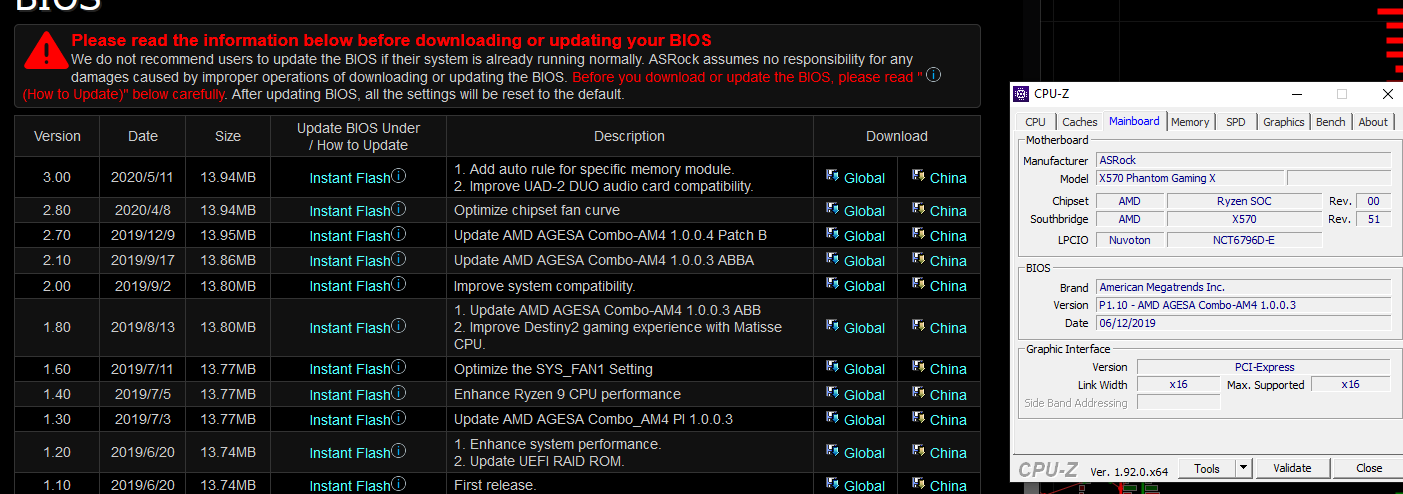1403x494 pixels.
Task: Switch to the CPU tab in CPU-Z
Action: tap(1035, 122)
